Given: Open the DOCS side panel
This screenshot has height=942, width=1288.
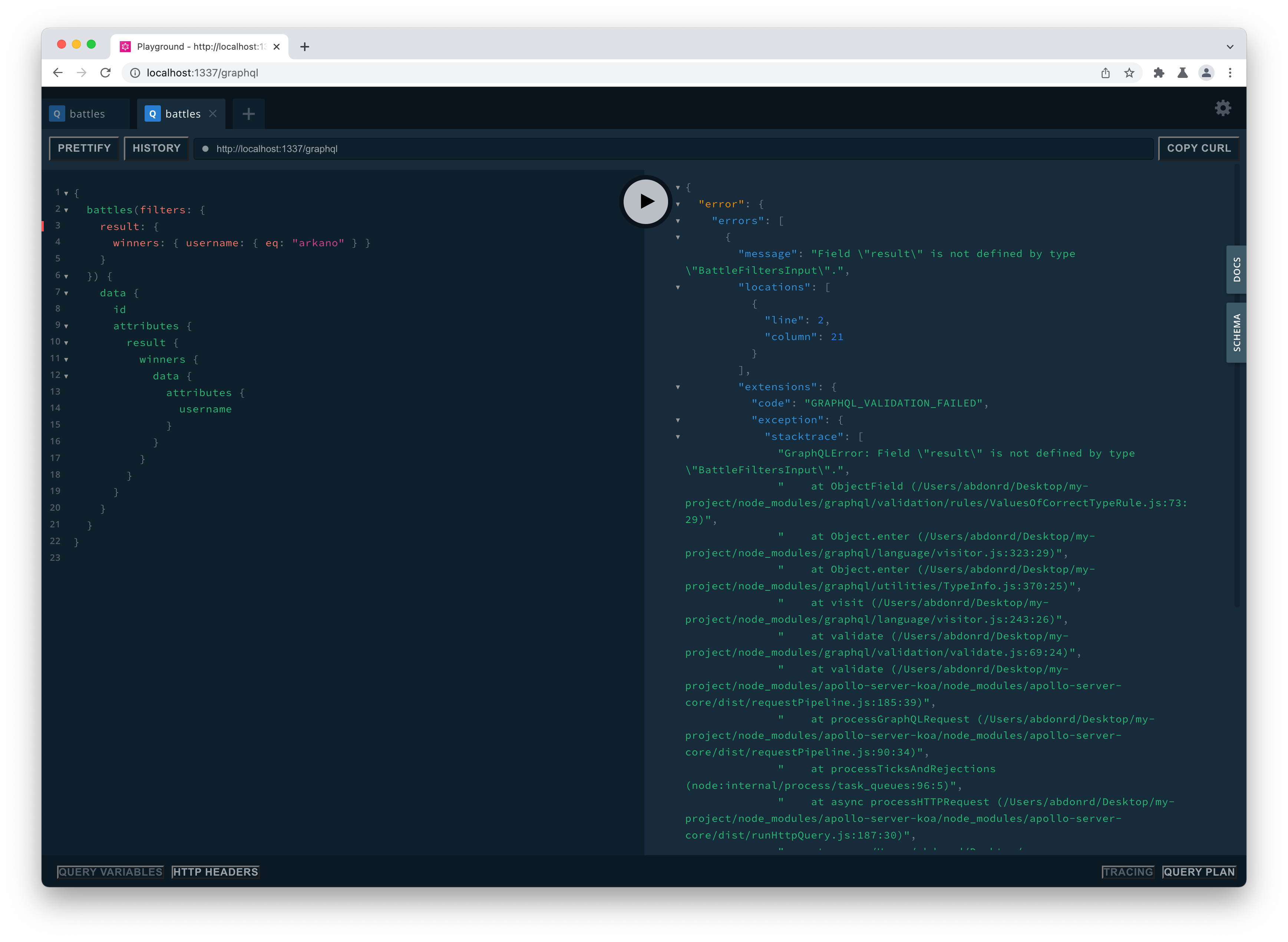Looking at the screenshot, I should tap(1236, 269).
